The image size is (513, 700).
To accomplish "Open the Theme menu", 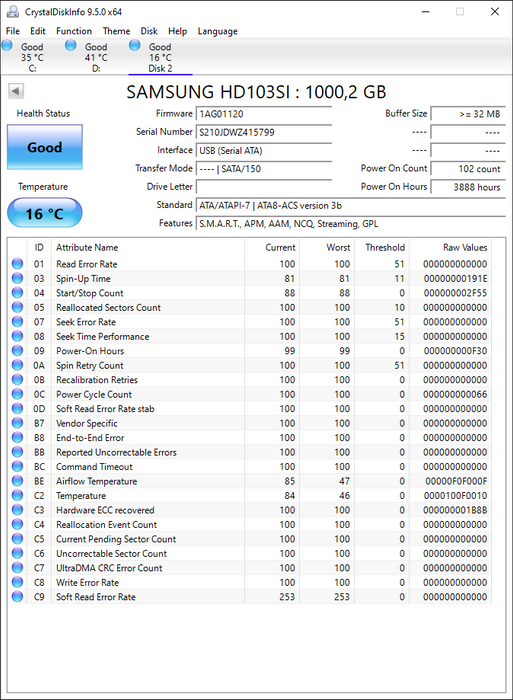I will [x=116, y=31].
